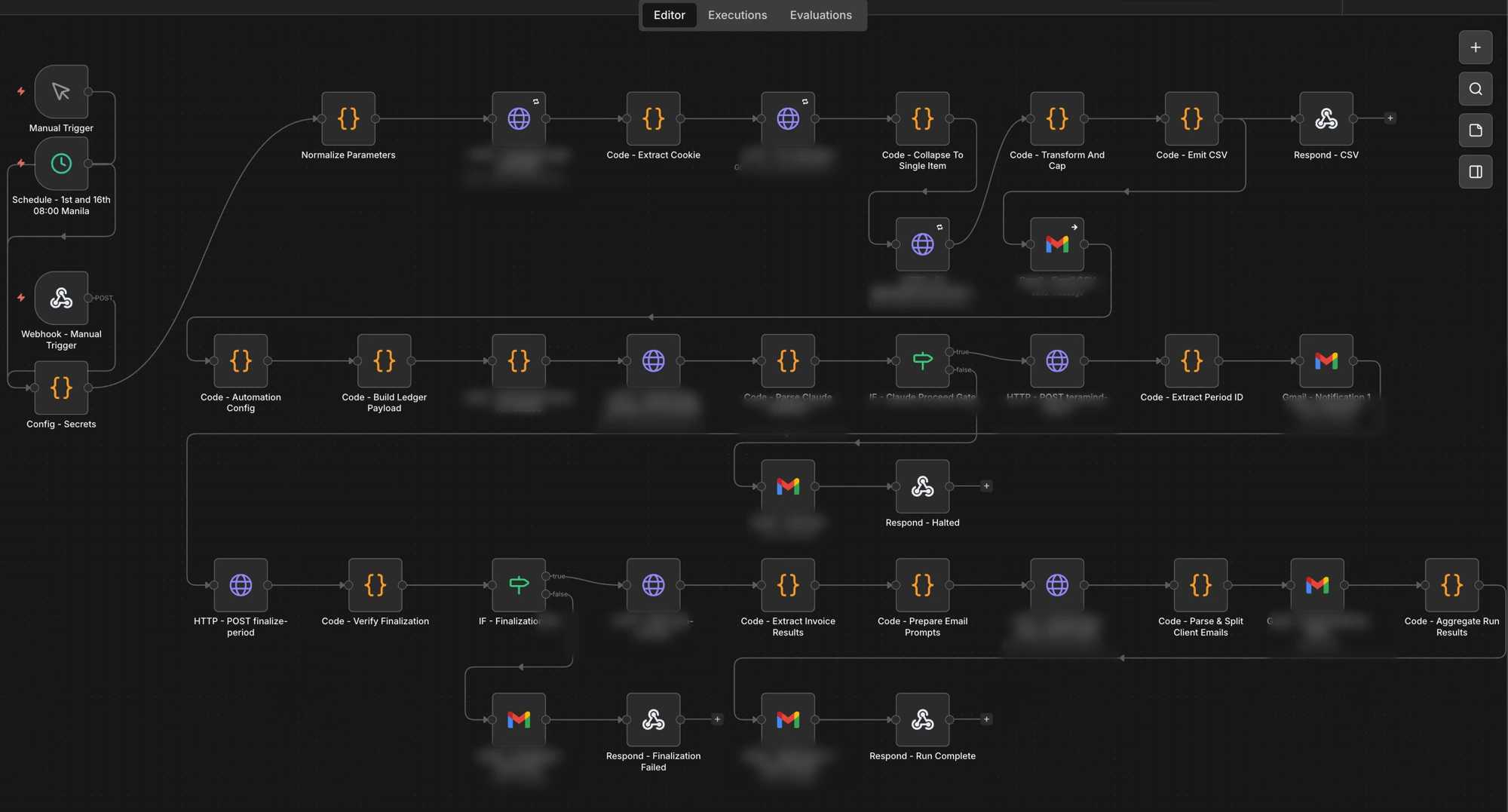Add a node after Respond - Halted
This screenshot has width=1508, height=812.
coord(986,486)
